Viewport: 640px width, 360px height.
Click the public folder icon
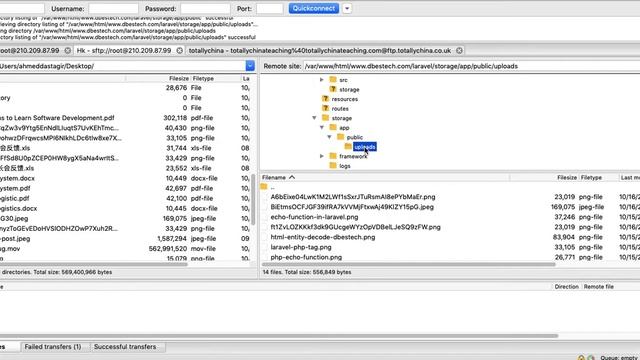point(340,137)
